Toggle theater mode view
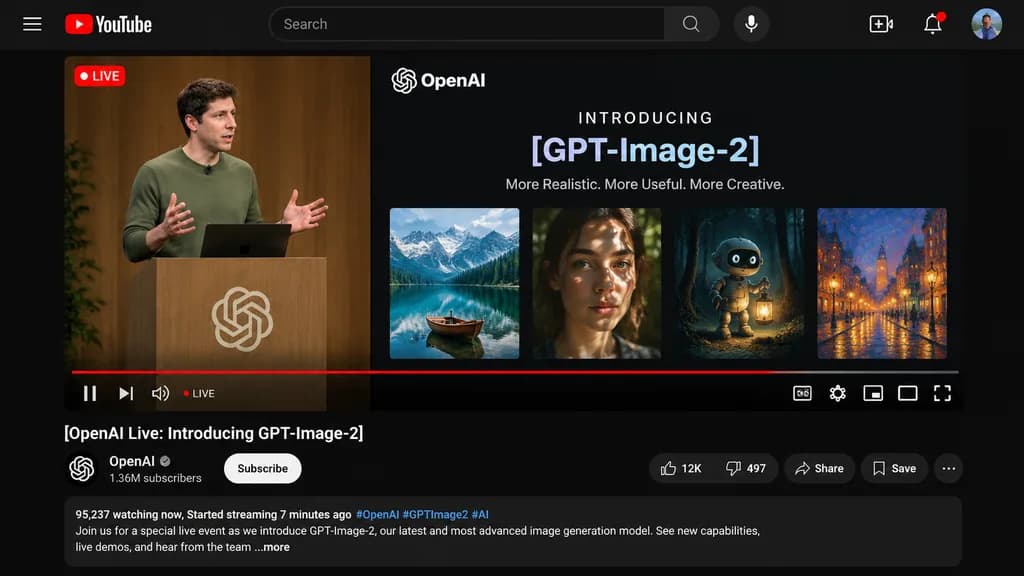The height and width of the screenshot is (576, 1024). pos(907,393)
